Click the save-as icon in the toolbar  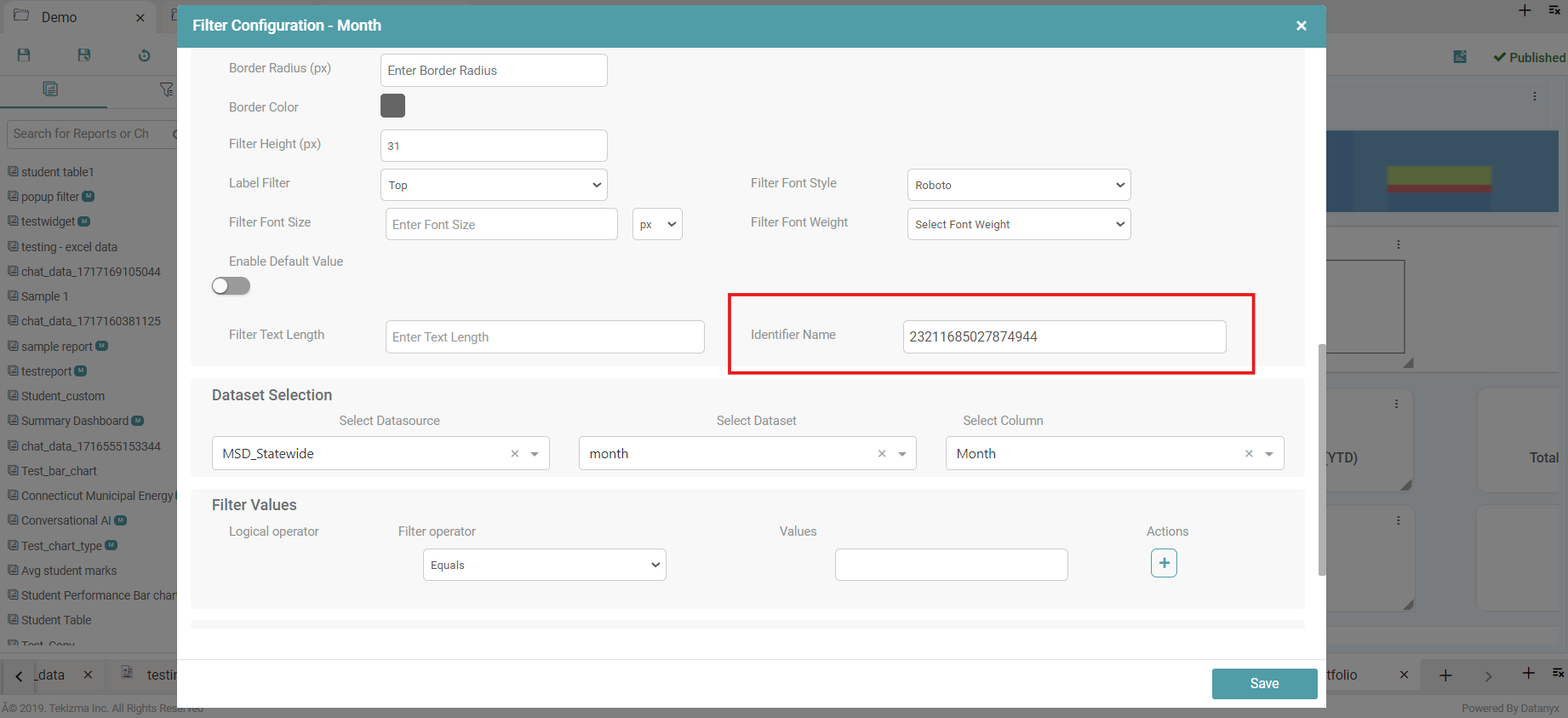[x=83, y=55]
